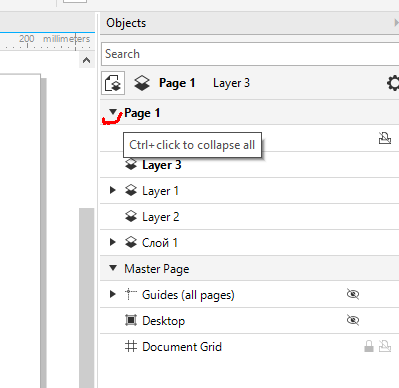This screenshot has width=399, height=388.
Task: Unlock the Document Grid layer
Action: pos(369,346)
